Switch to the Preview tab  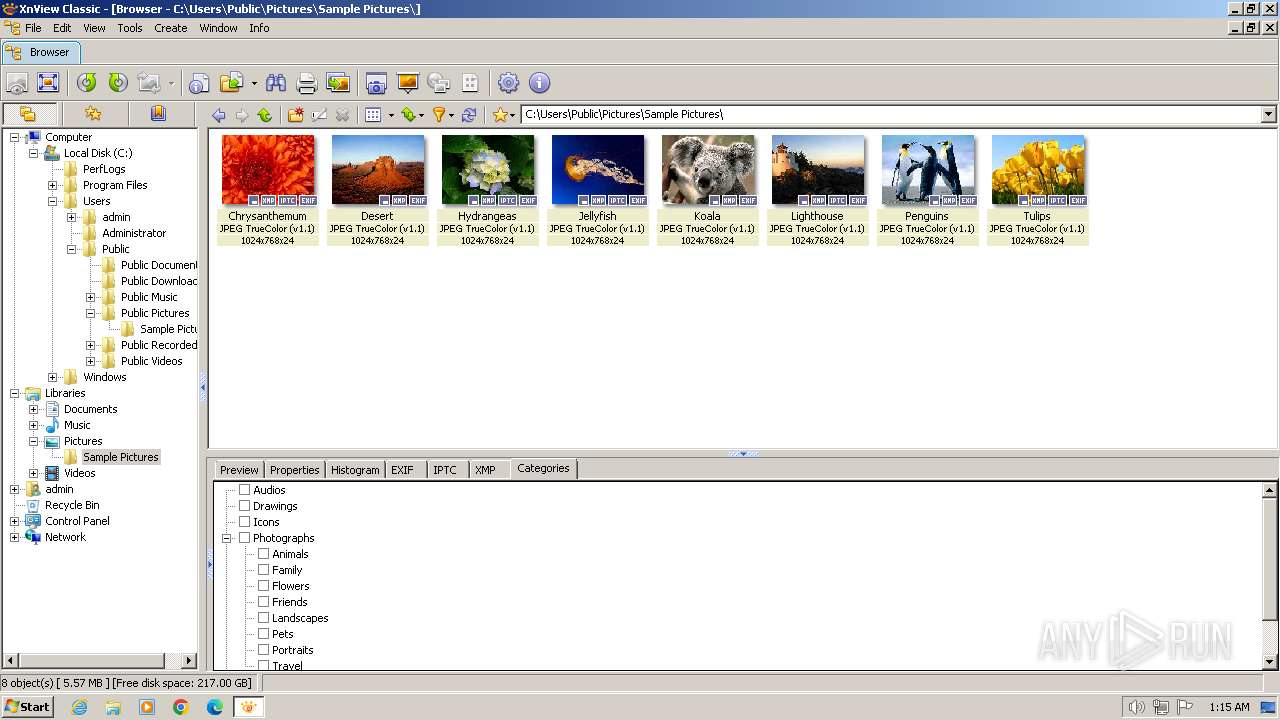[239, 470]
